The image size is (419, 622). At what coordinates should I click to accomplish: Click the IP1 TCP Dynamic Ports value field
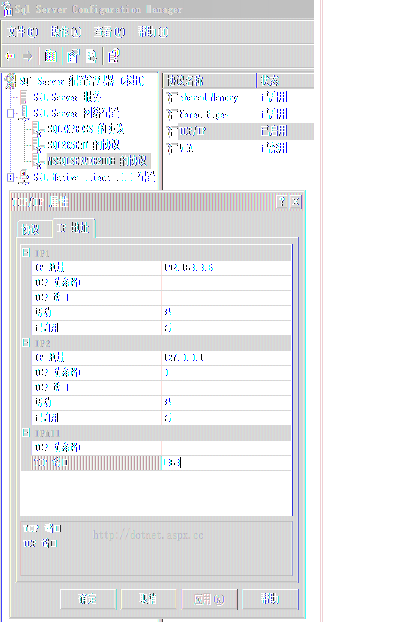(x=226, y=283)
